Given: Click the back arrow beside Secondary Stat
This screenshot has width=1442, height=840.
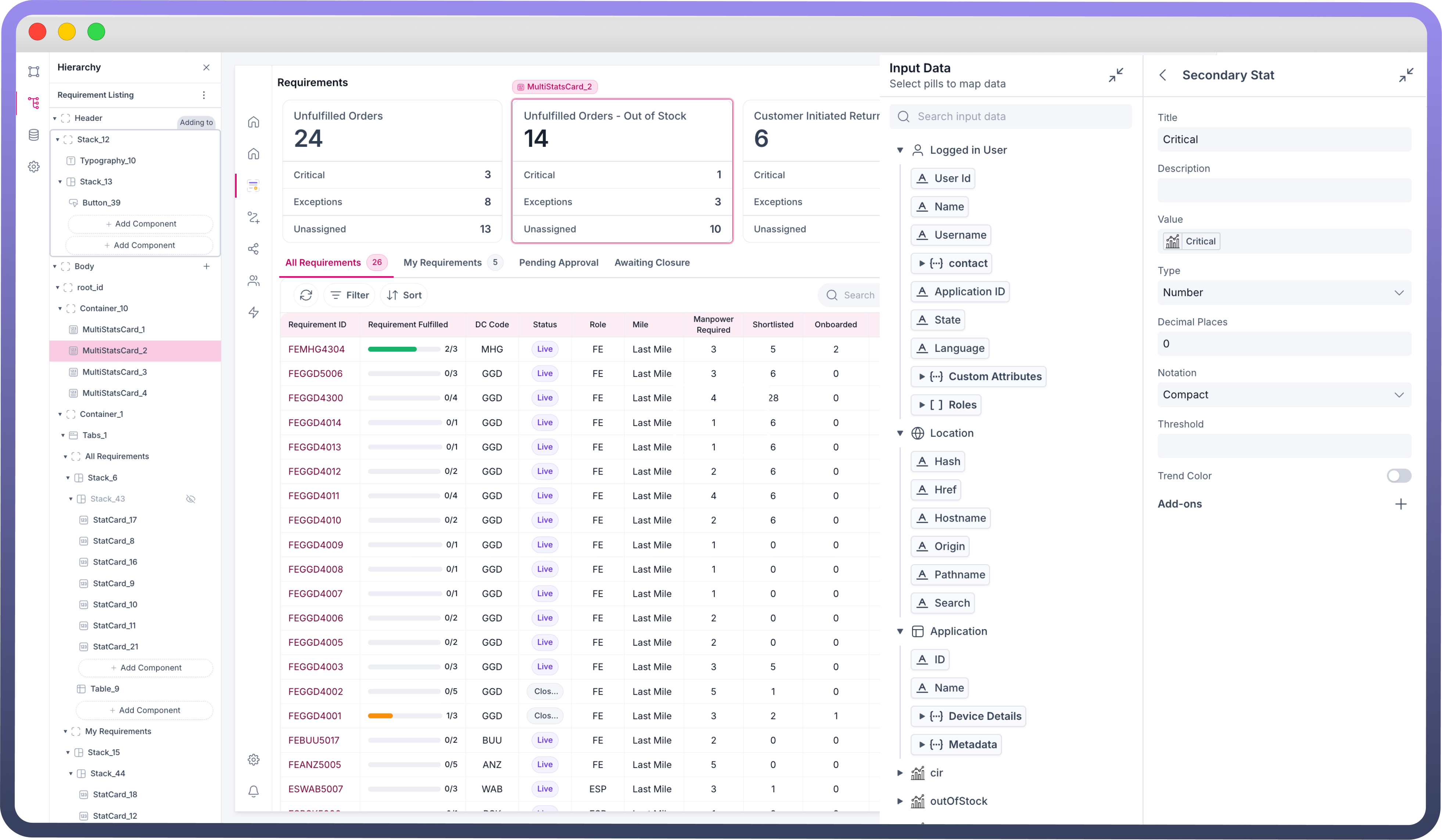Looking at the screenshot, I should [1162, 75].
